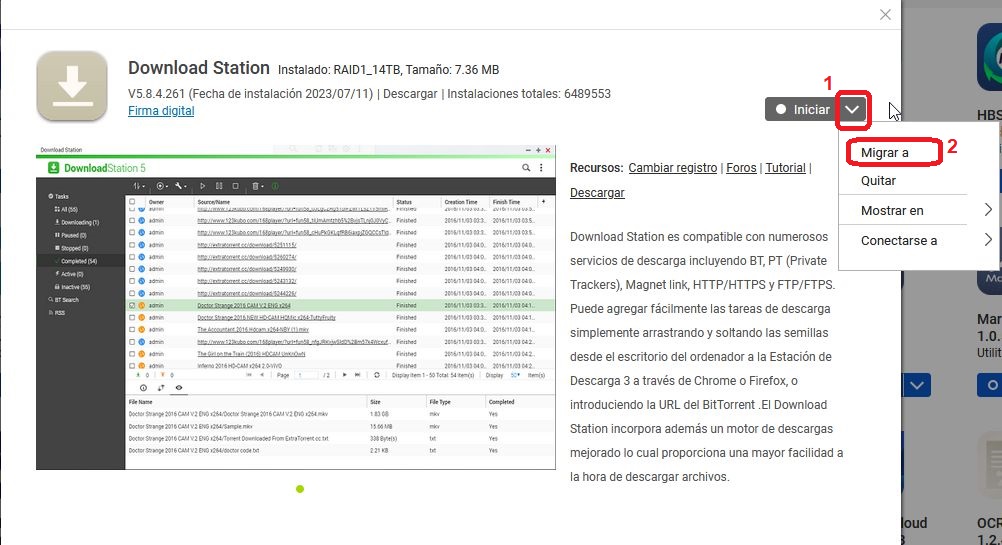1002x545 pixels.
Task: Uncheck the highlighted Doctor Strange row checkbox
Action: point(131,305)
